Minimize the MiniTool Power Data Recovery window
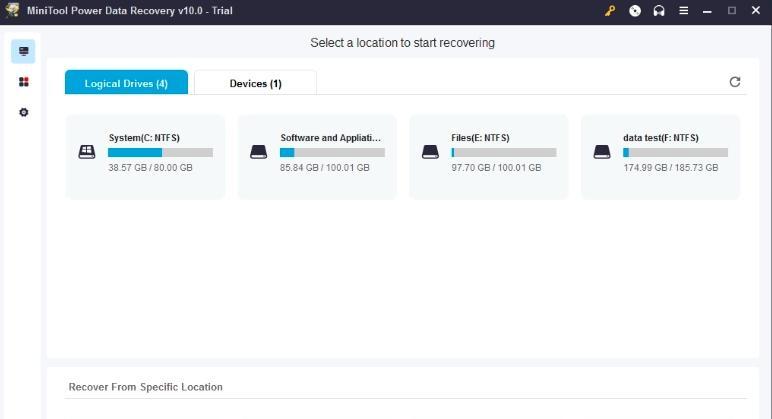772x419 pixels. pos(709,11)
